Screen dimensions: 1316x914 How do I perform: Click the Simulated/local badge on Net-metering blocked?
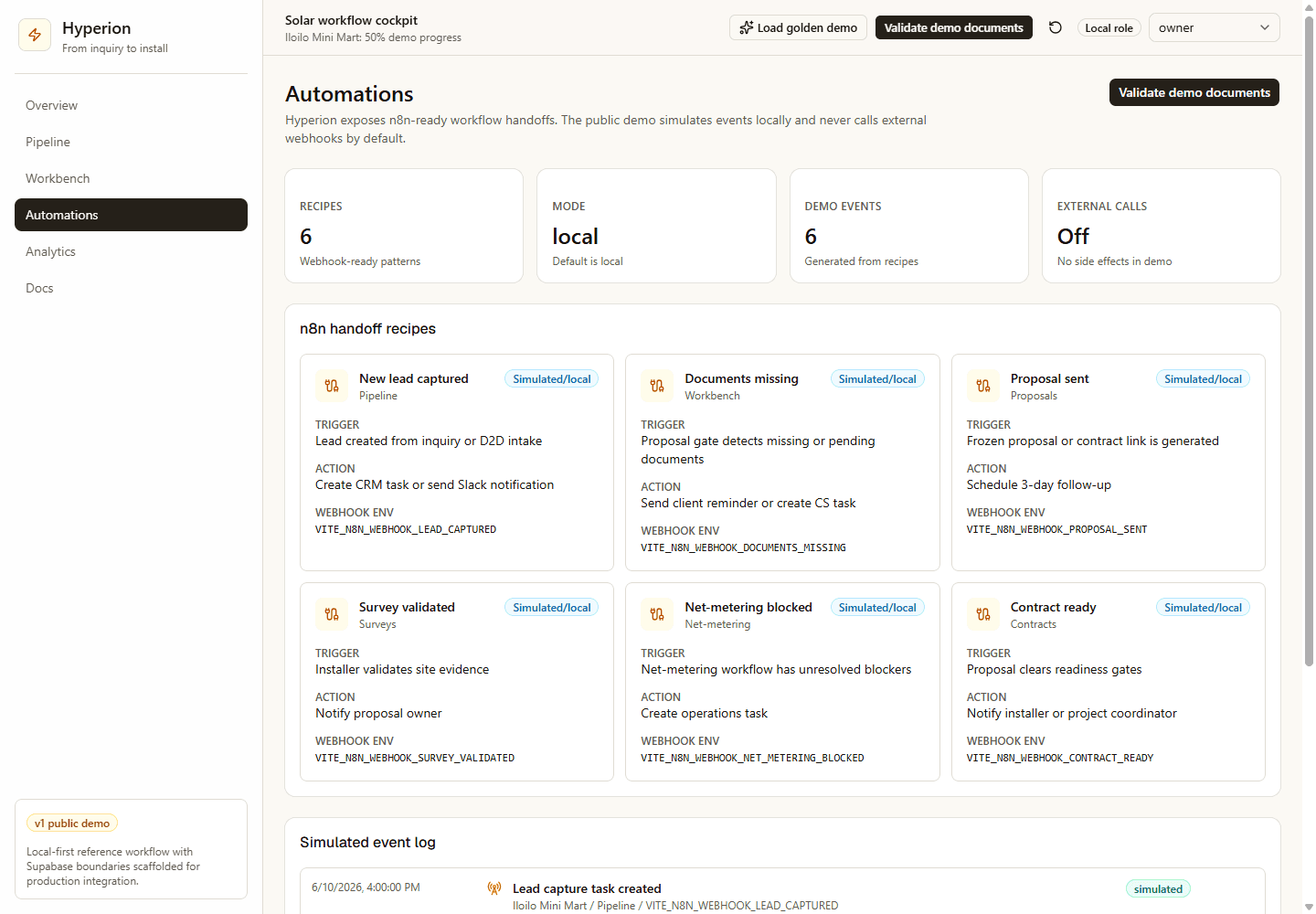tap(877, 608)
